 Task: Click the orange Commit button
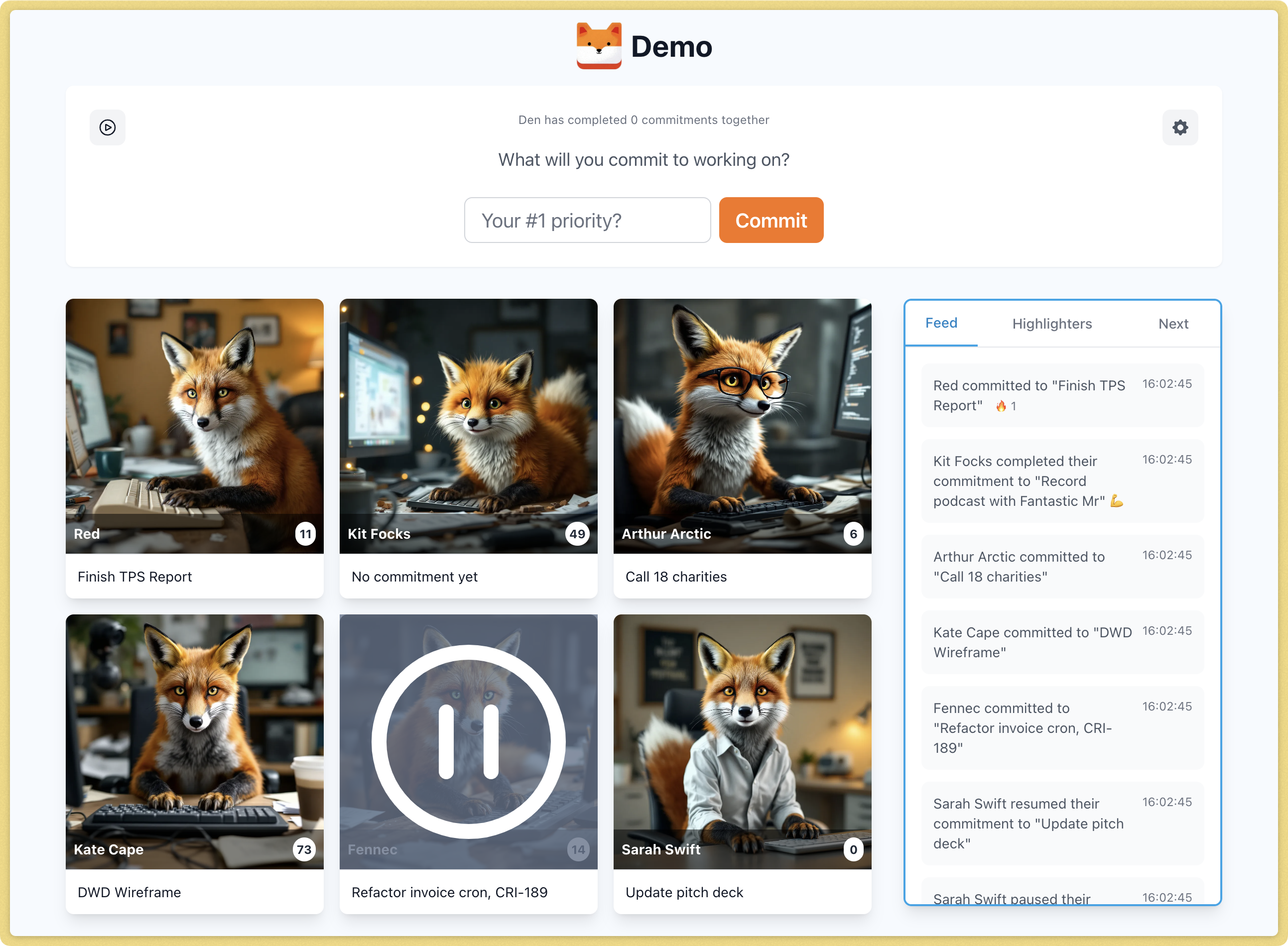point(771,220)
